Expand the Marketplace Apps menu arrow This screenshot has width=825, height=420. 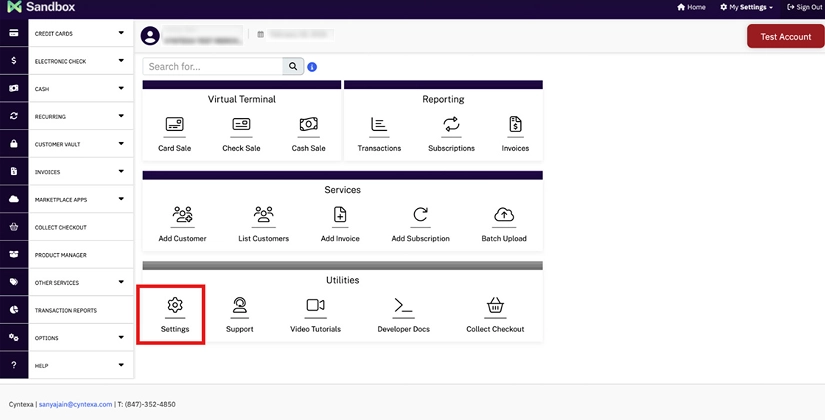tap(121, 199)
